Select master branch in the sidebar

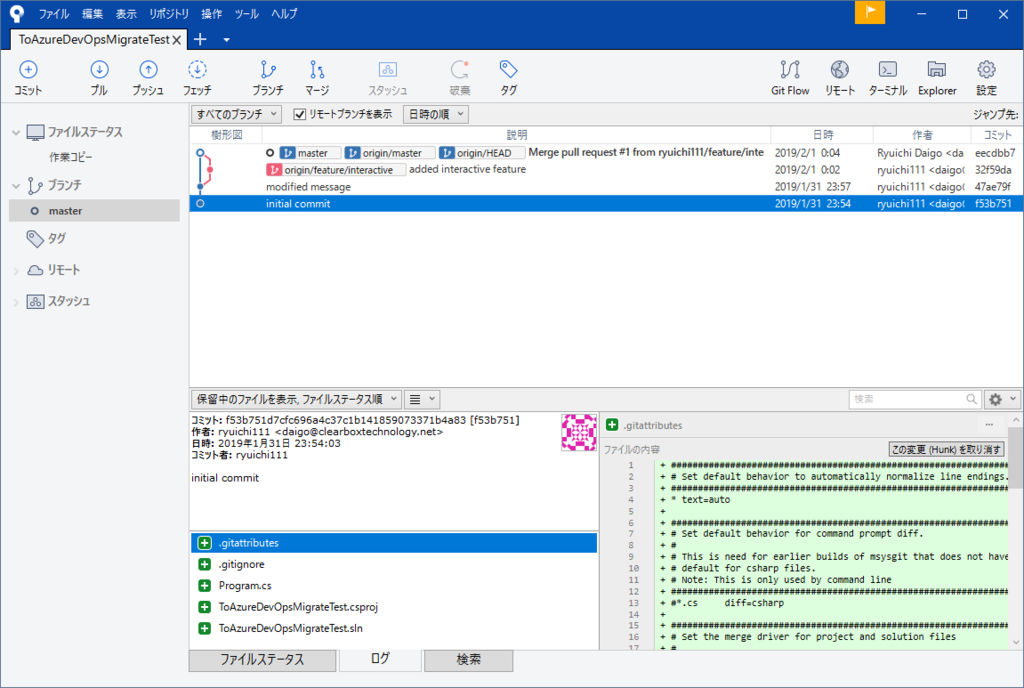point(94,211)
